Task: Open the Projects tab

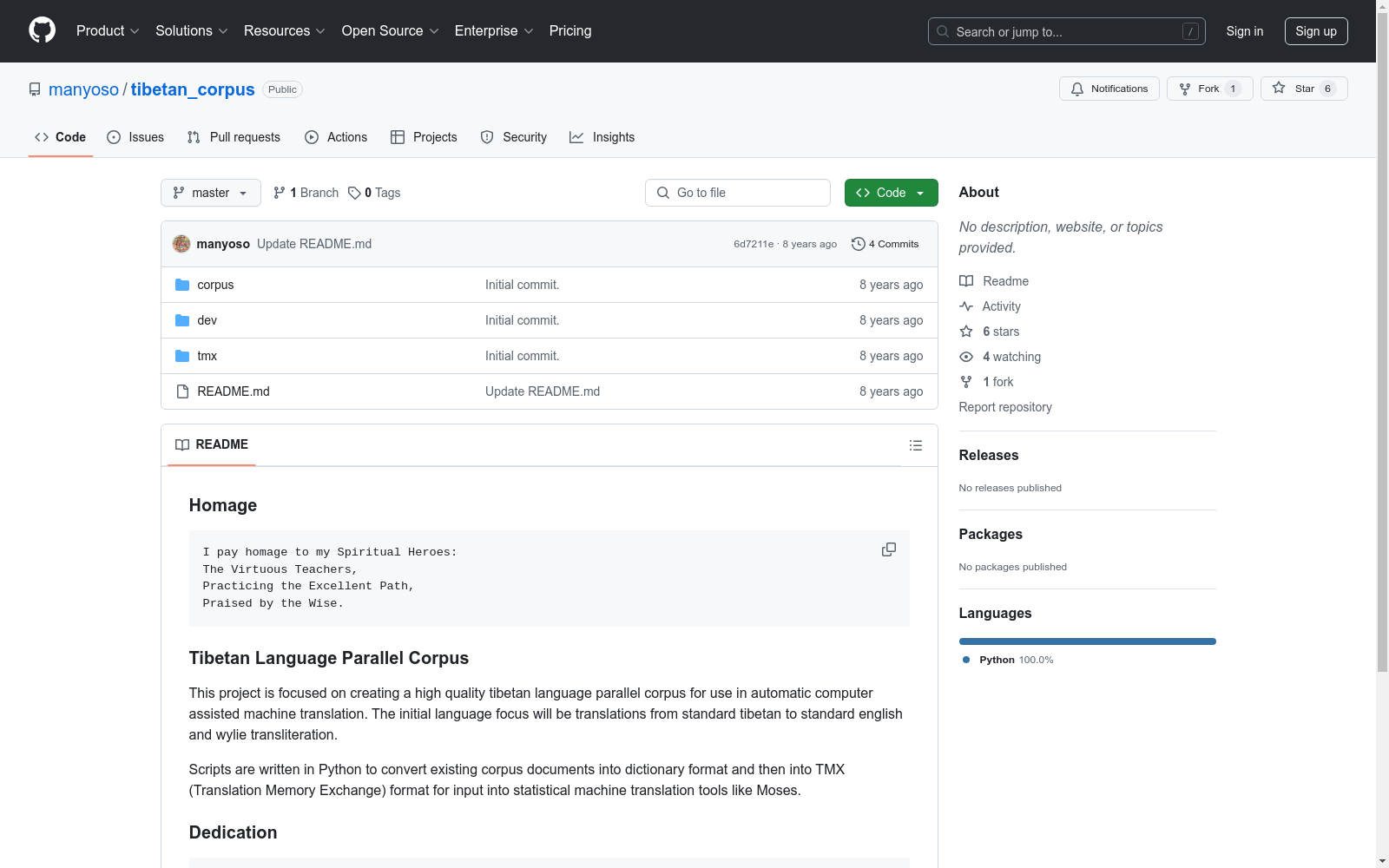Action: click(x=424, y=137)
